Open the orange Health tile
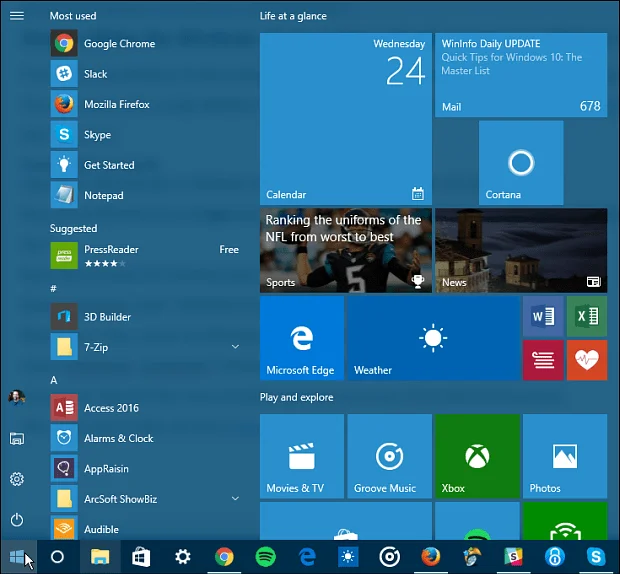Screen dimensions: 620x574 tap(587, 360)
